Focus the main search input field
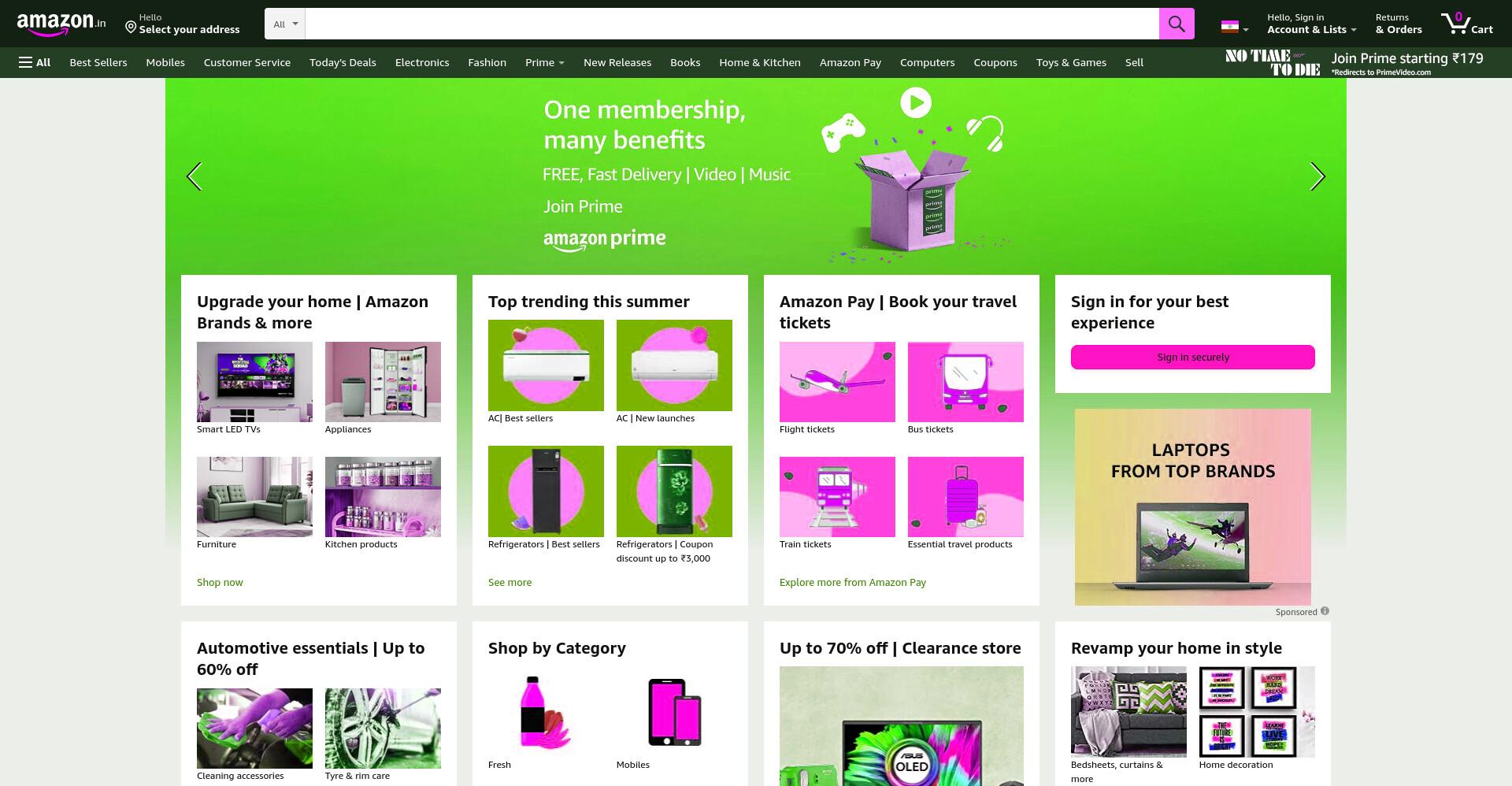This screenshot has width=1512, height=786. coord(732,24)
